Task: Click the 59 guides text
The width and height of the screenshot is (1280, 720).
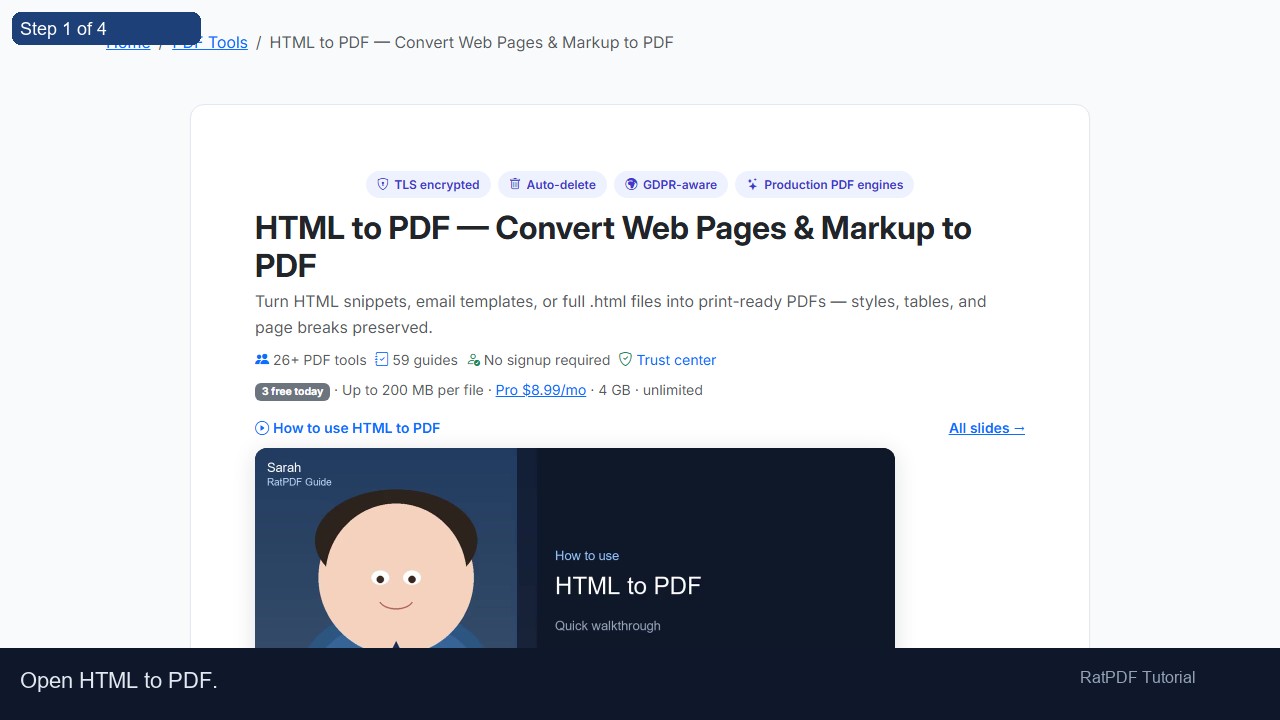Action: click(425, 360)
